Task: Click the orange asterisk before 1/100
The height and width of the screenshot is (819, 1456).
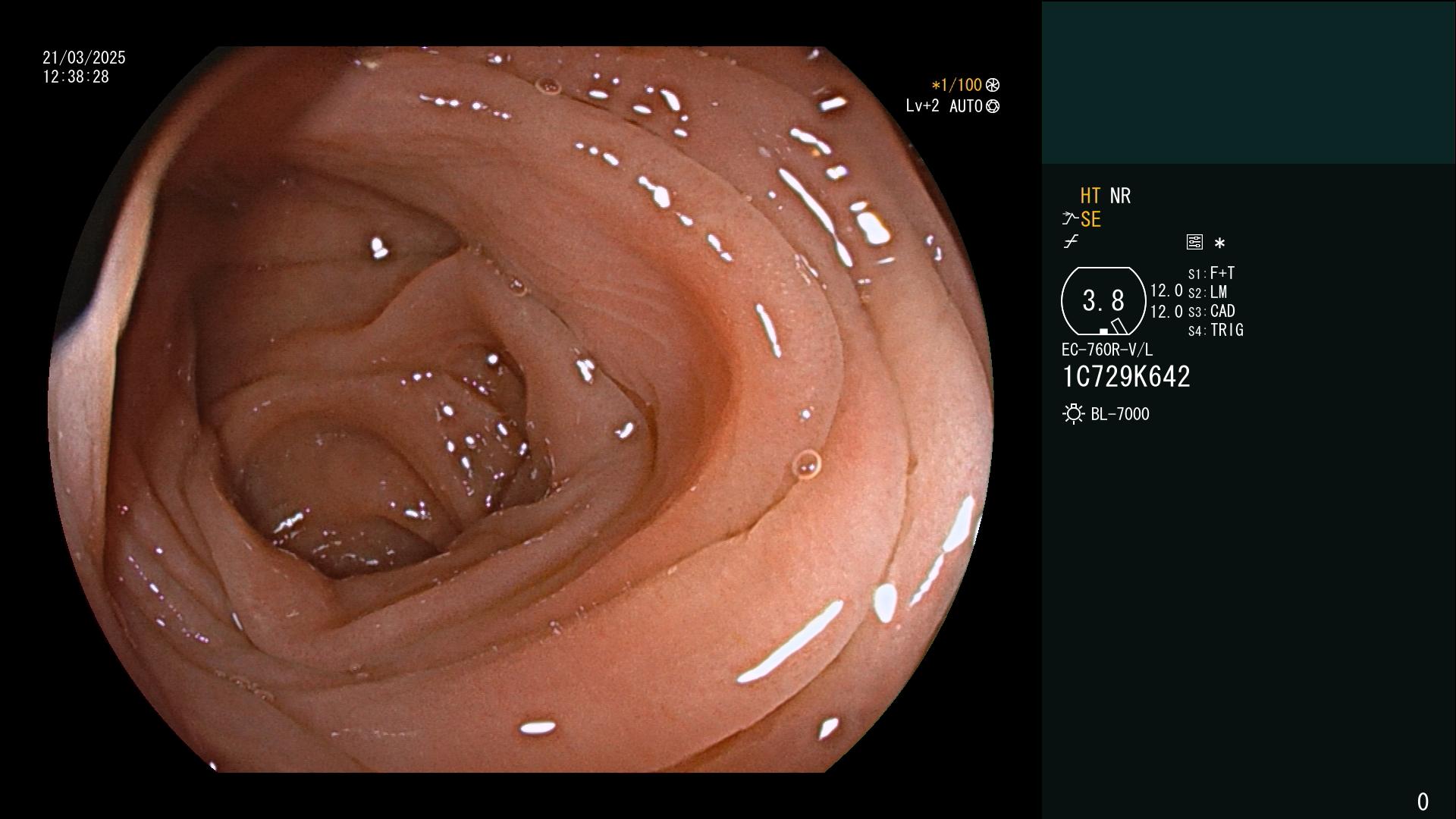Action: point(936,86)
